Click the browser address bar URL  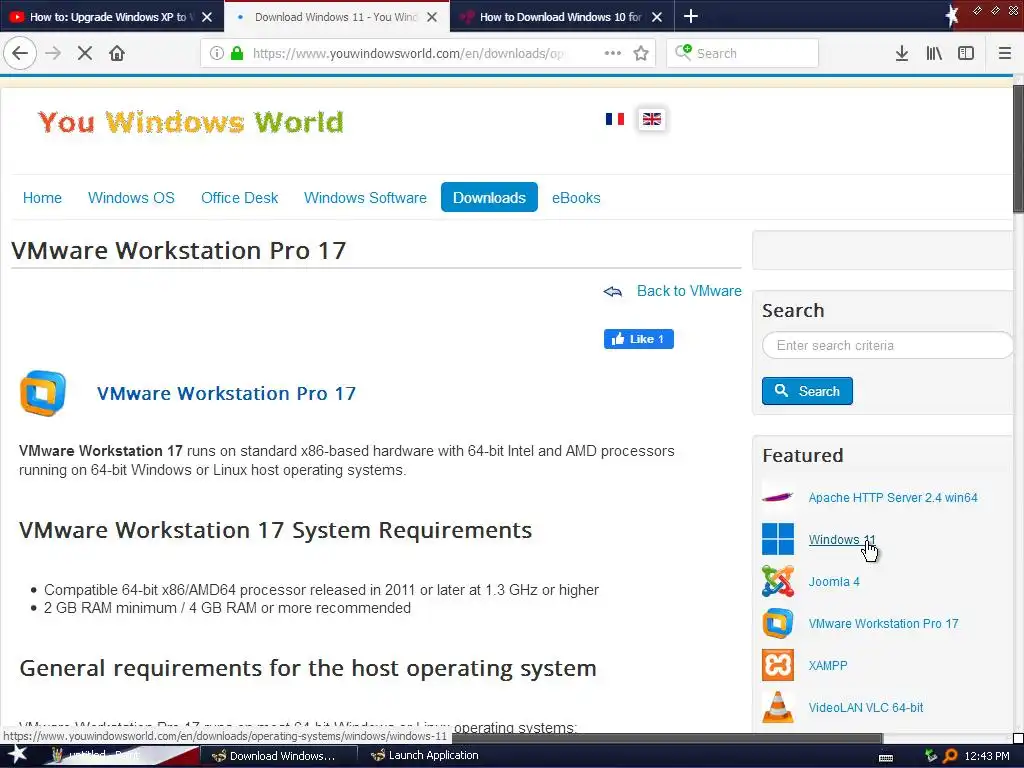point(408,54)
